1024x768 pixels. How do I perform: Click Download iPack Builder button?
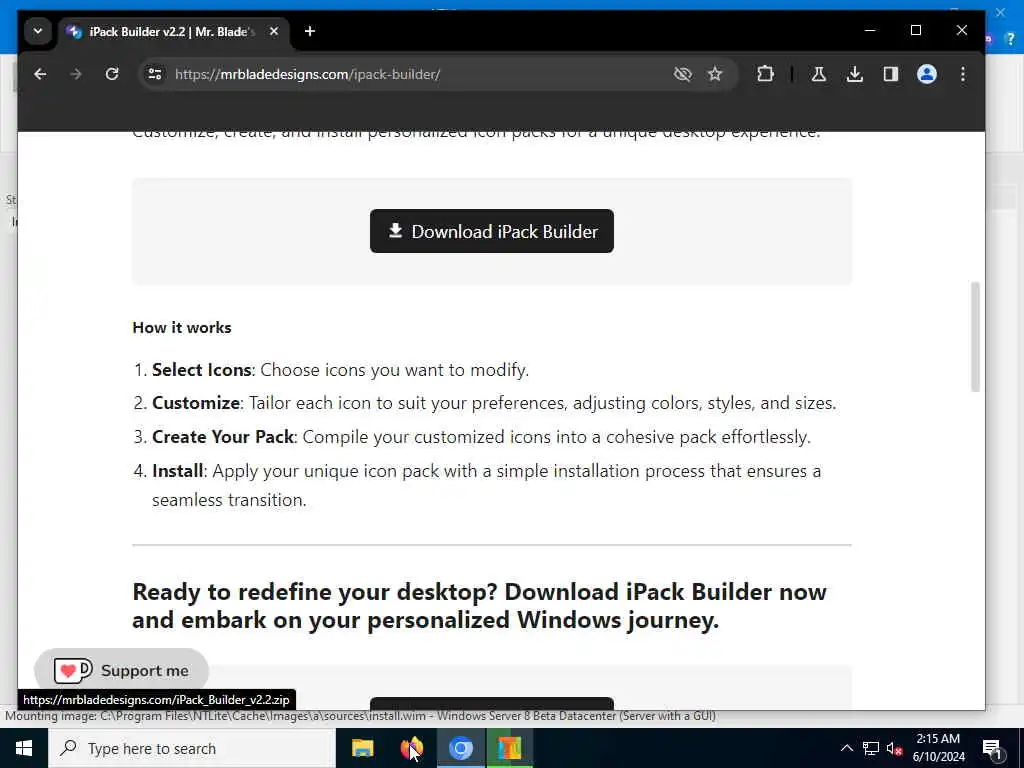point(492,231)
